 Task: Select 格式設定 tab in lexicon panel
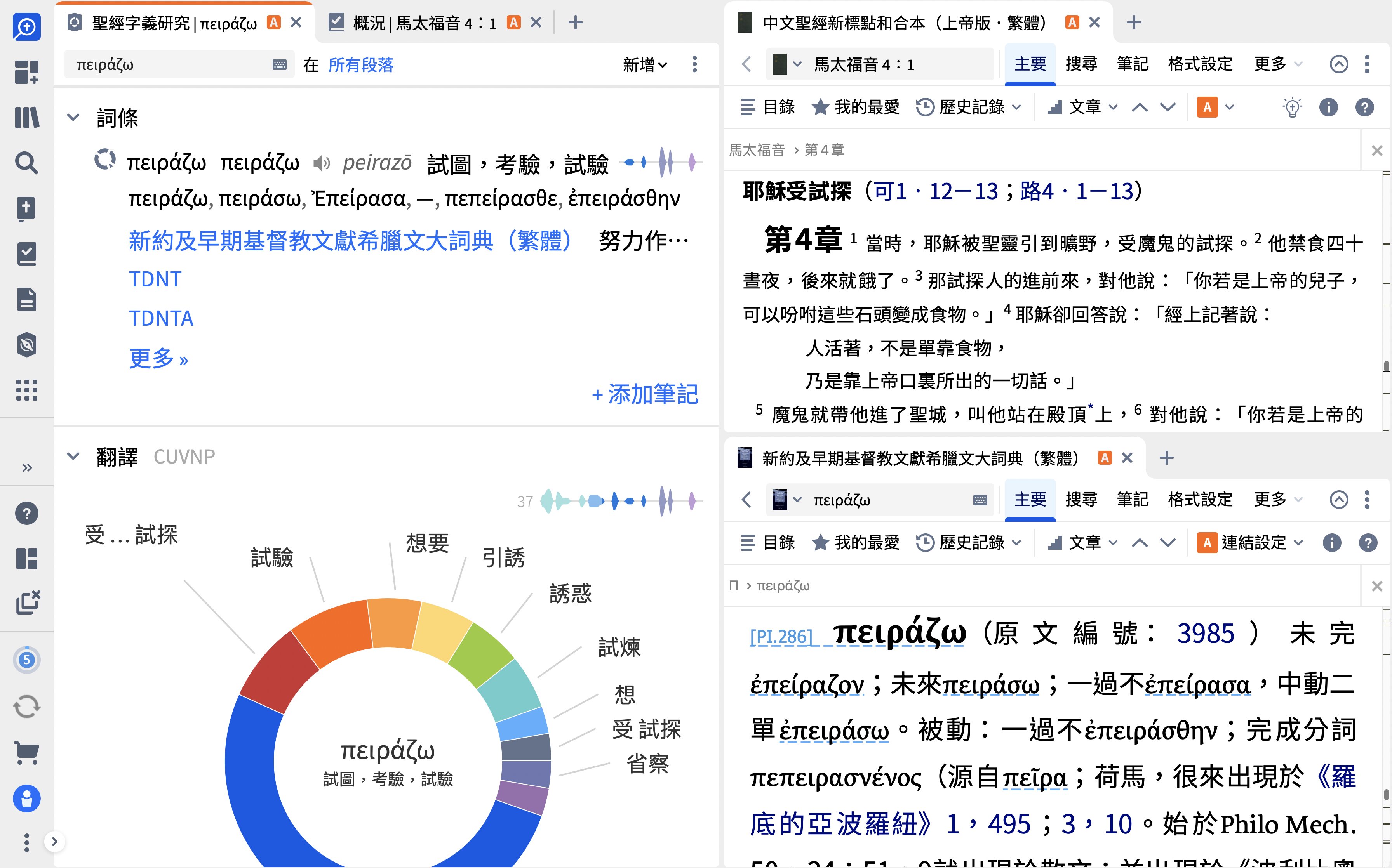click(1200, 500)
